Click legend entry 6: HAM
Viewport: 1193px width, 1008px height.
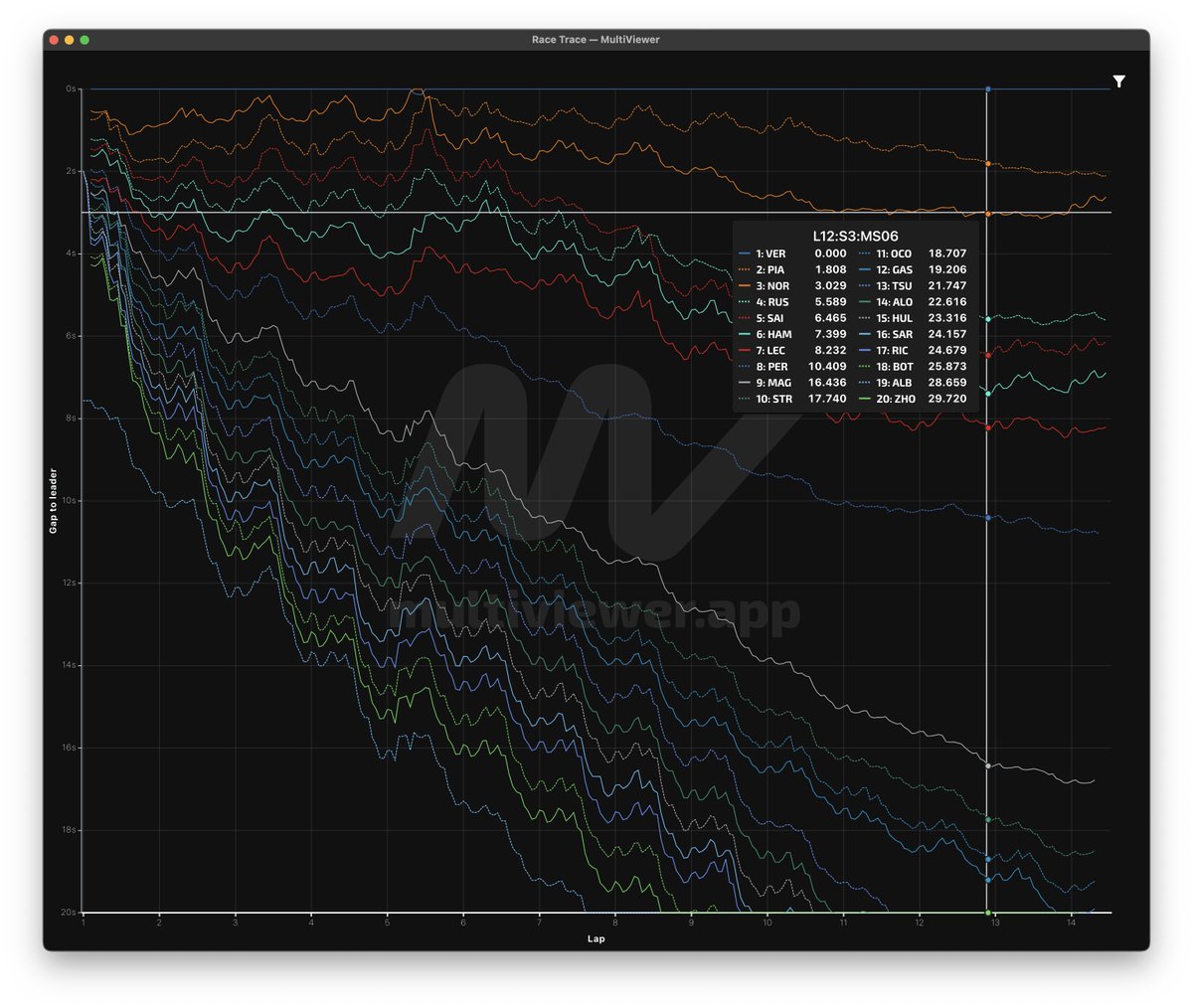click(x=773, y=335)
